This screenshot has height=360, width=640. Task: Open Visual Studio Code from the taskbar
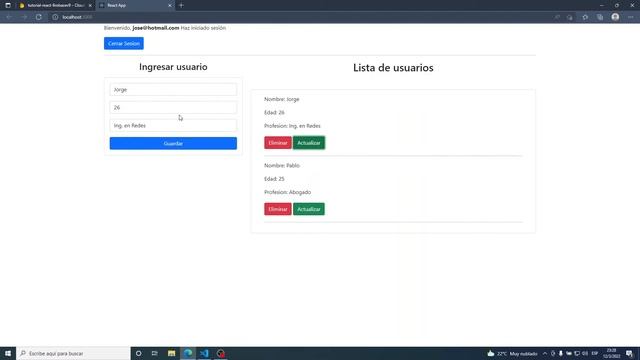coord(204,353)
